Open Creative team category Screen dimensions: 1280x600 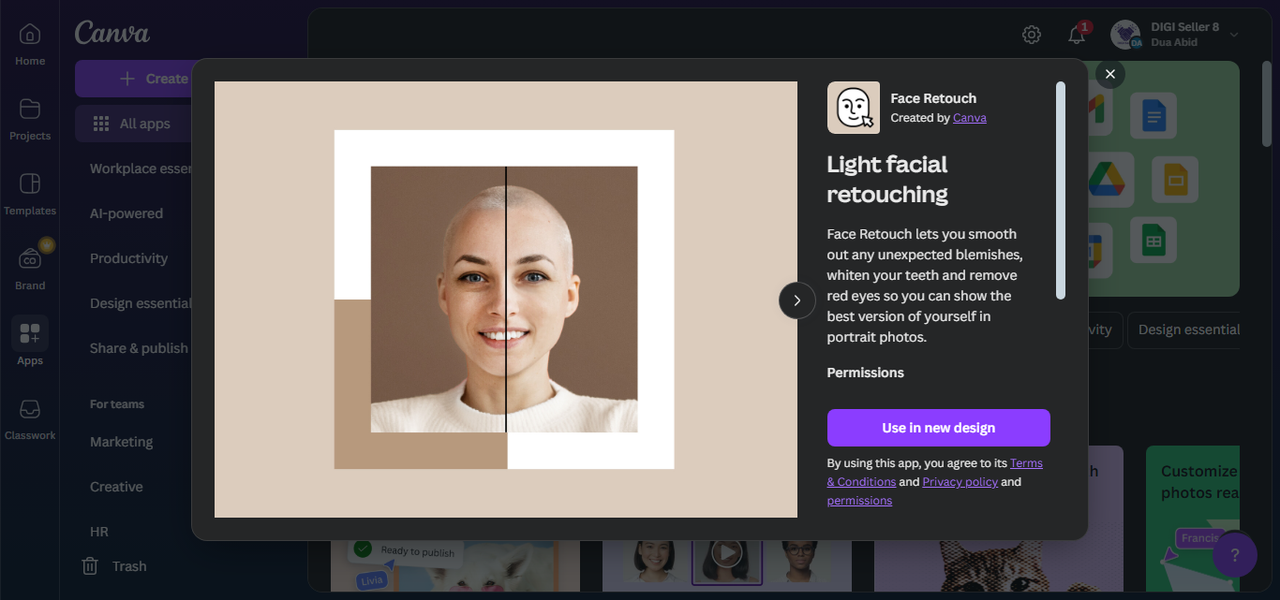(116, 487)
